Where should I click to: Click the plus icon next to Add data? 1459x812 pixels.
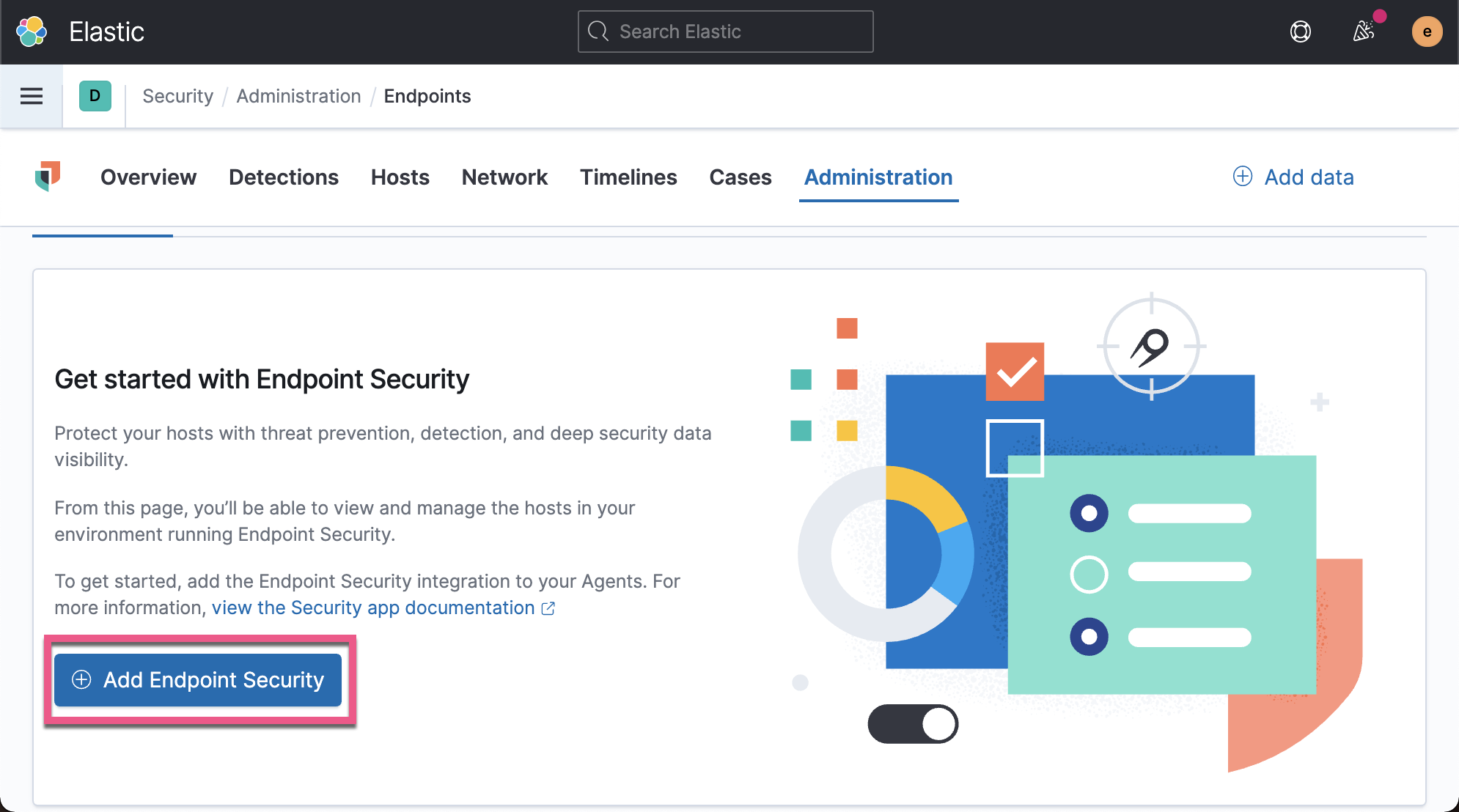[x=1242, y=177]
